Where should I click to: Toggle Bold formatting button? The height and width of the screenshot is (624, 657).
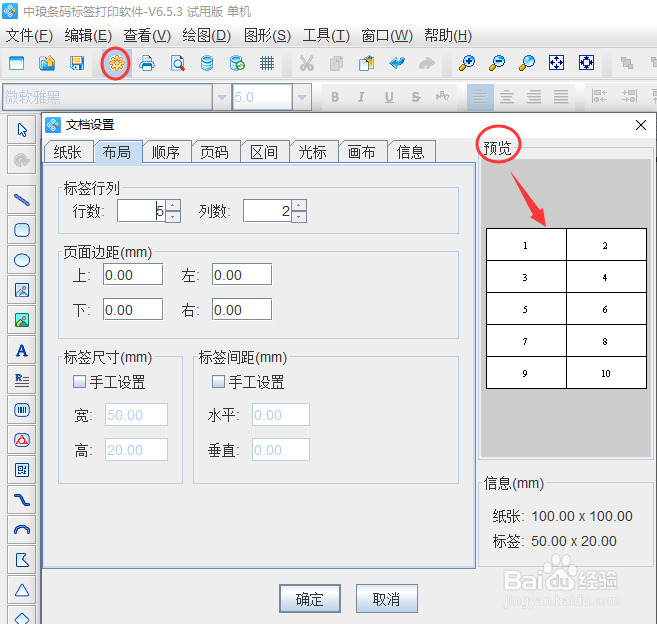tap(335, 97)
